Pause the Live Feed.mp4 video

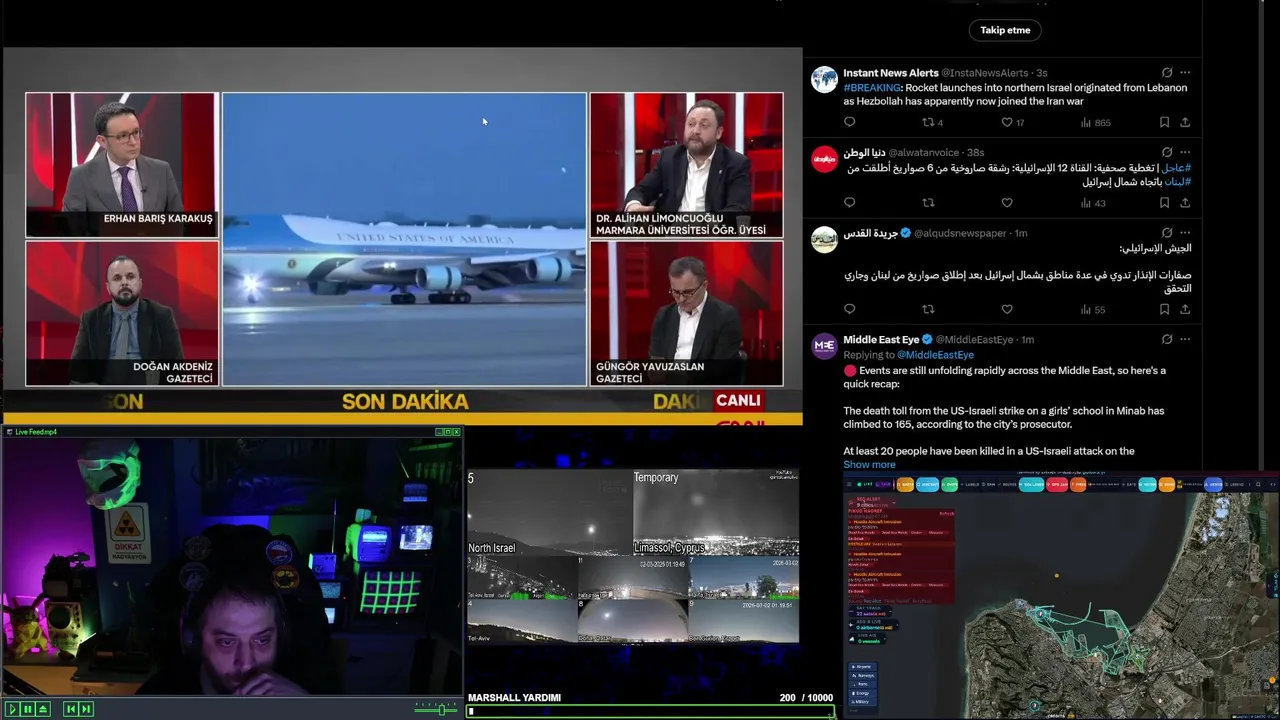point(27,709)
